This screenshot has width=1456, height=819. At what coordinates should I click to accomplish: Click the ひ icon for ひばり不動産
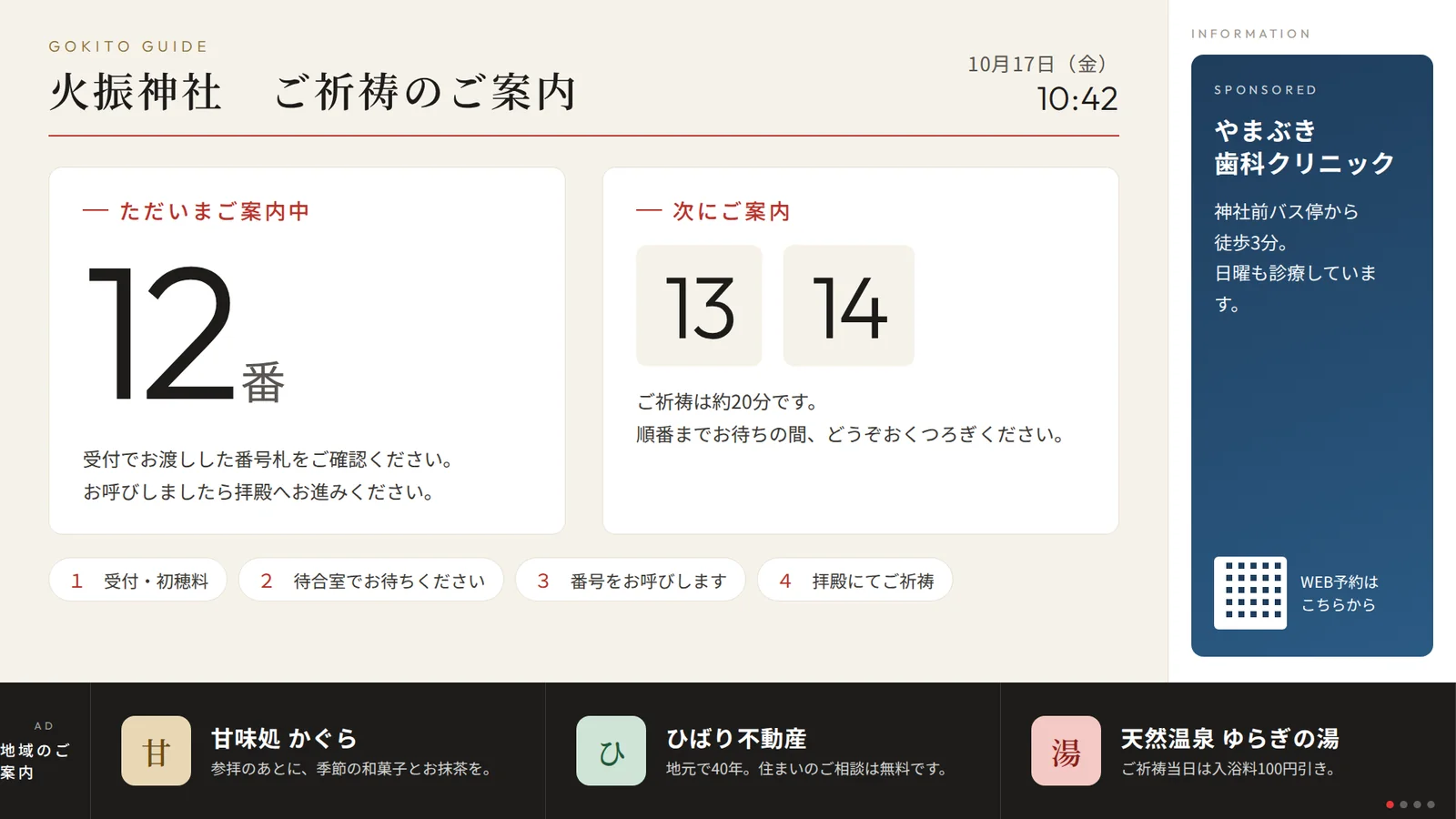(x=611, y=751)
